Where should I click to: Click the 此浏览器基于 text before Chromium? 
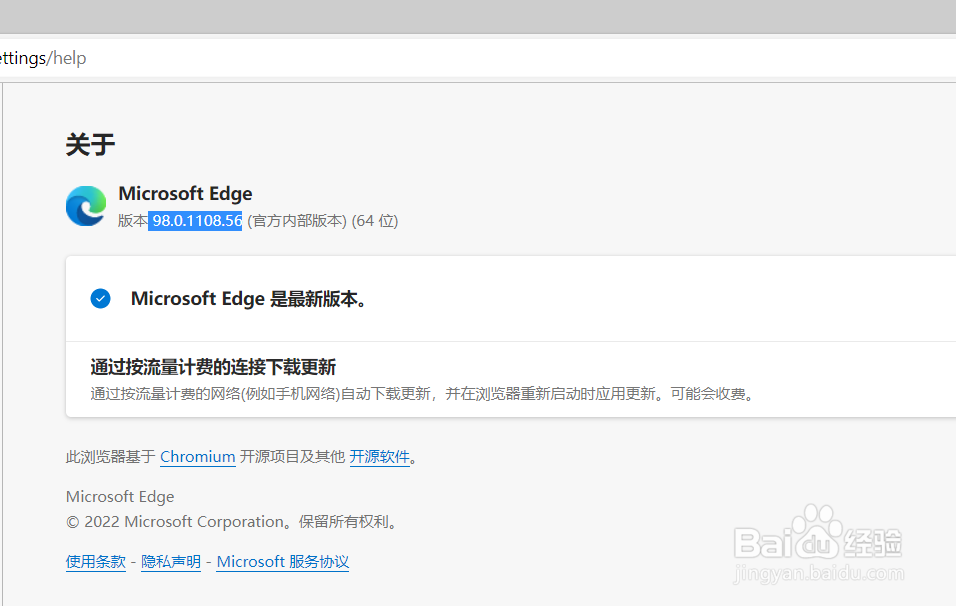point(111,457)
